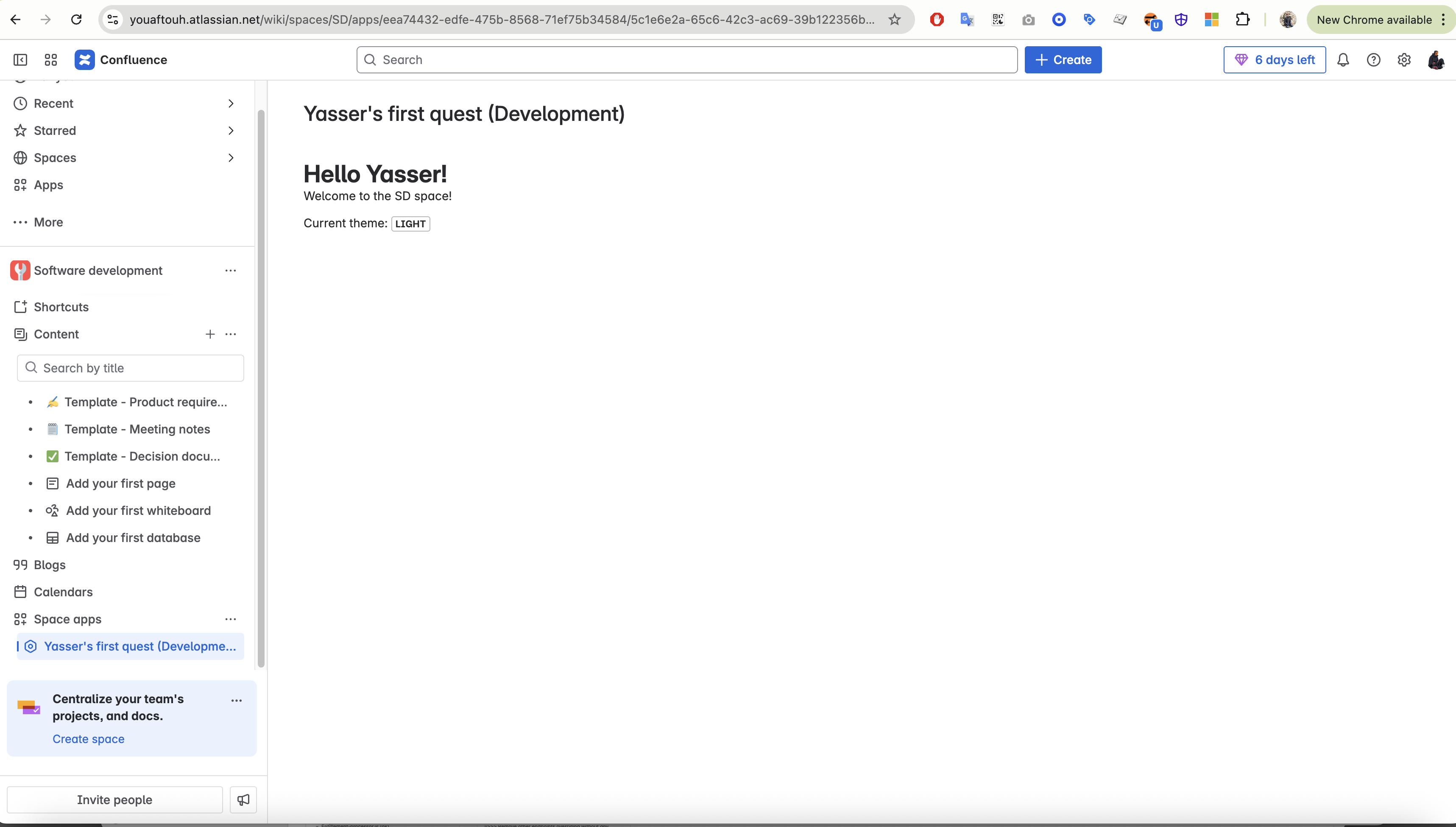Click the Search by title field
The width and height of the screenshot is (1456, 827).
131,368
